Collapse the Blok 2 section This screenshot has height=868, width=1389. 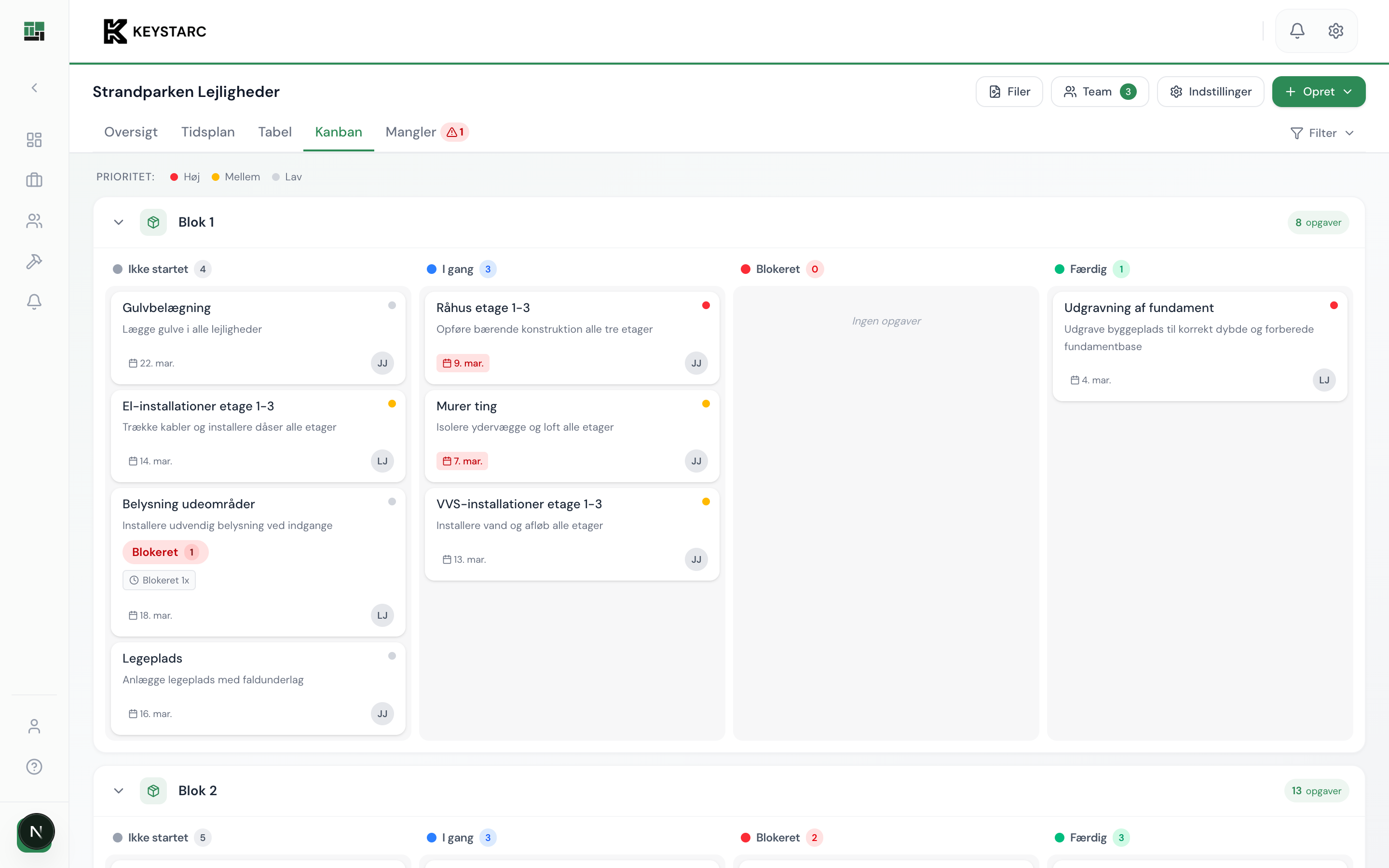[119, 790]
